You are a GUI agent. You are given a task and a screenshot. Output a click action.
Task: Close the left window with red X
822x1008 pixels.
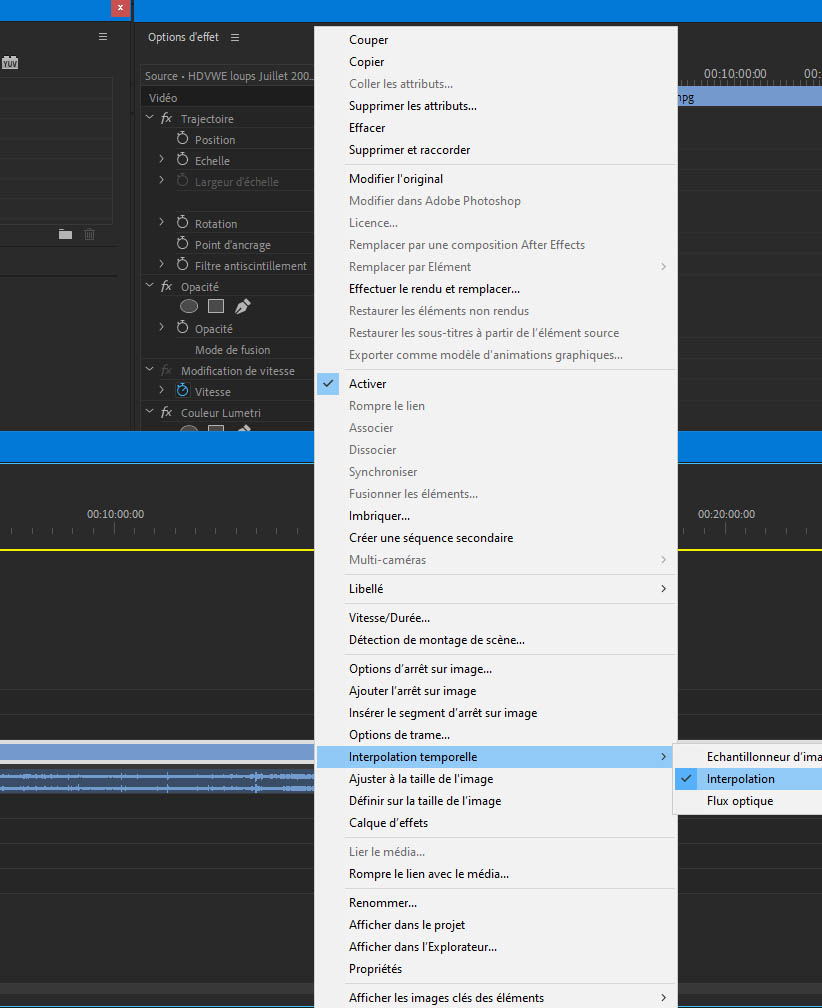[x=120, y=8]
